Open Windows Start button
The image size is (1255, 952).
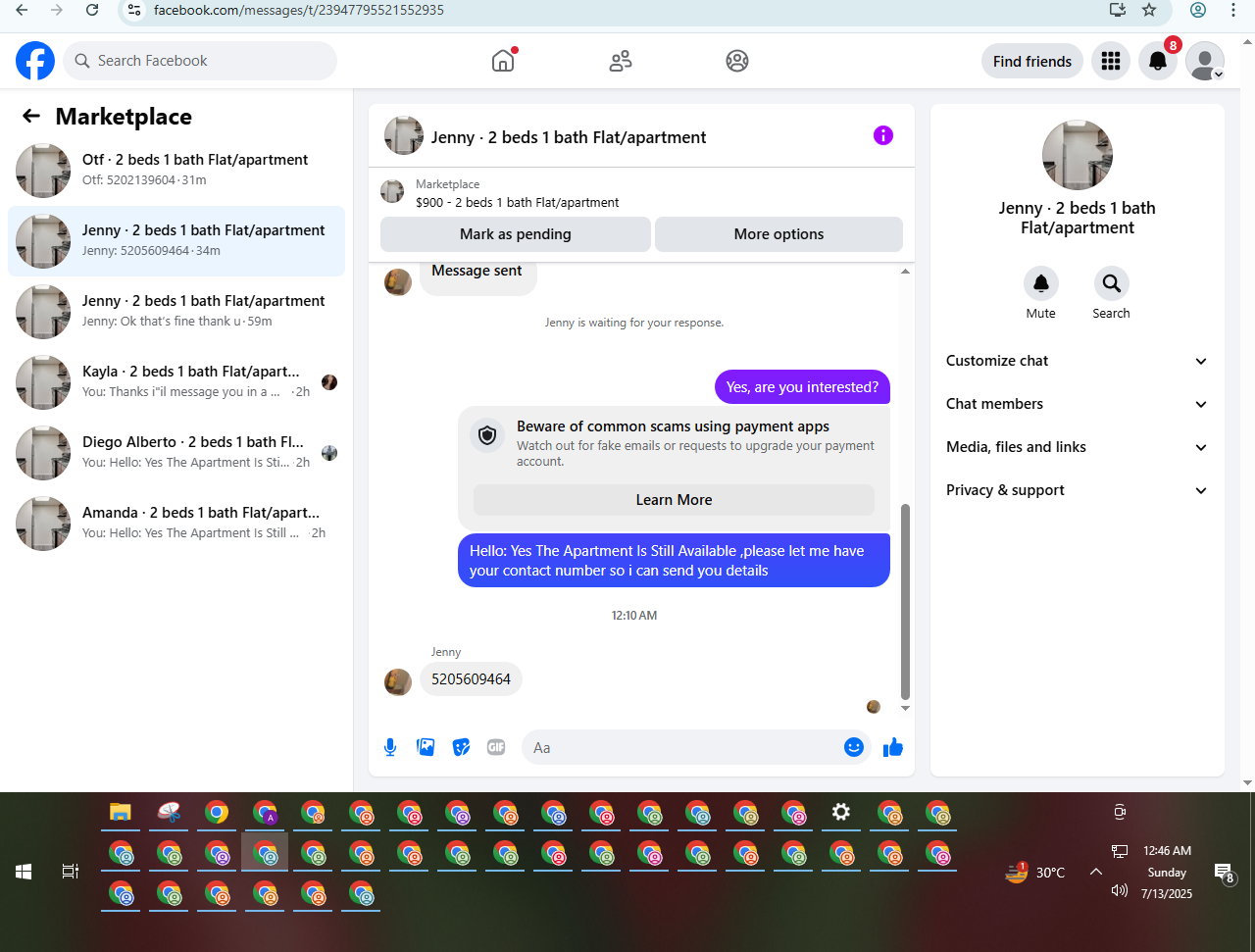pyautogui.click(x=24, y=871)
